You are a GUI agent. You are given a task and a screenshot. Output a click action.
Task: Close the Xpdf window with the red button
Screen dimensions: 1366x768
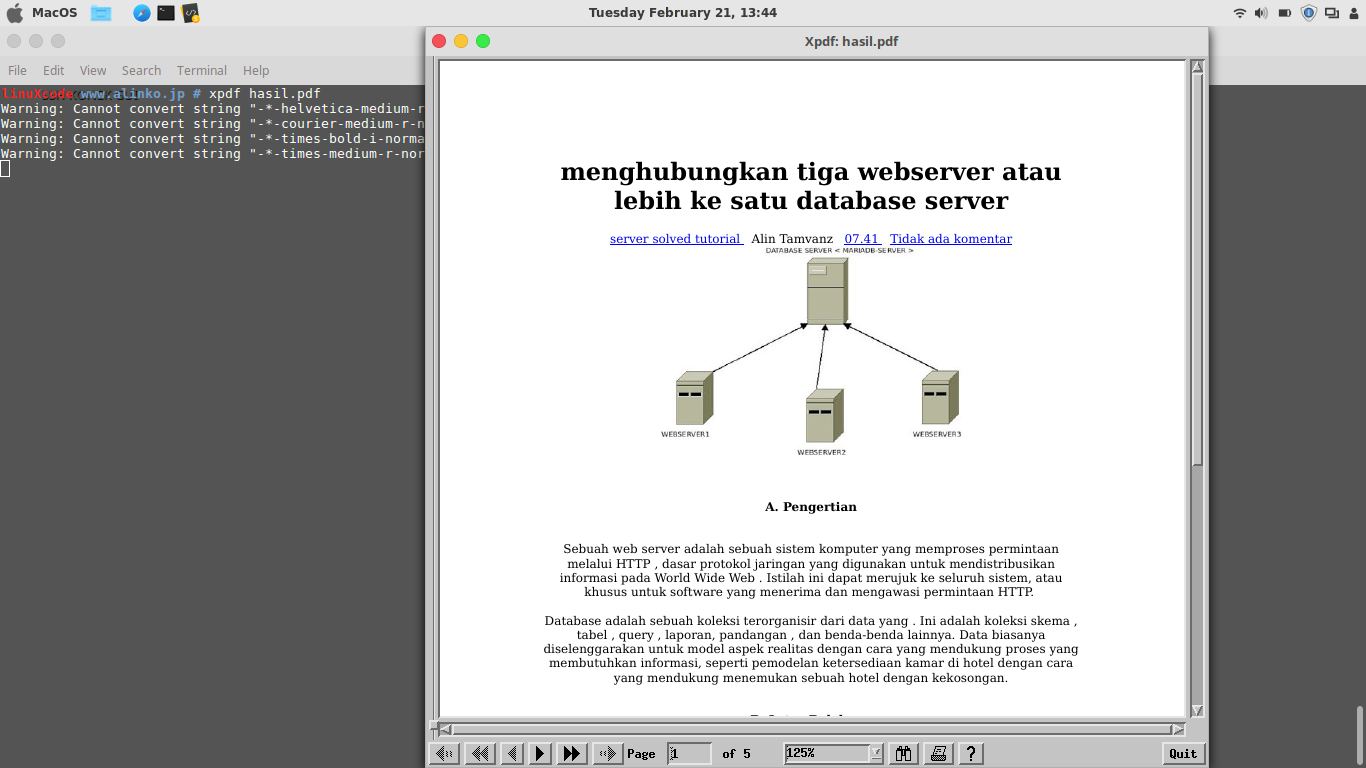tap(439, 41)
